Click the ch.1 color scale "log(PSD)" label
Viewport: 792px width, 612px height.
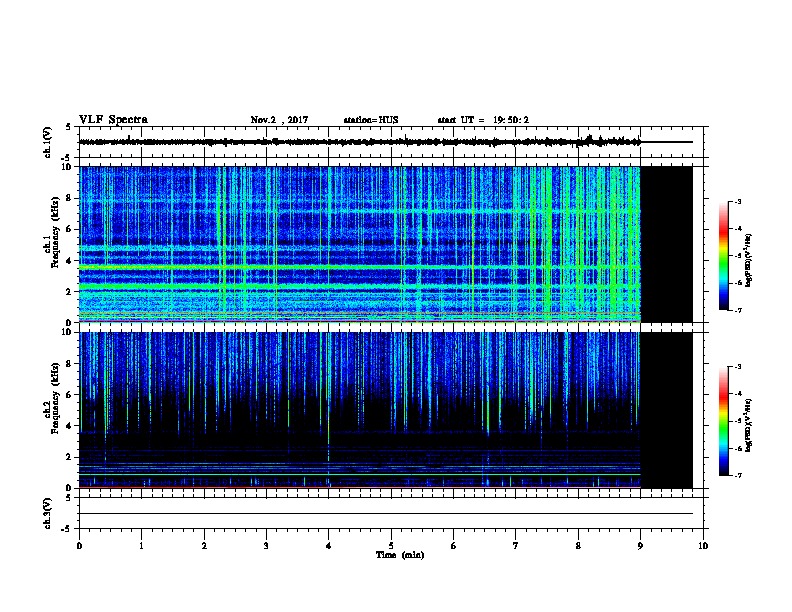click(x=749, y=260)
